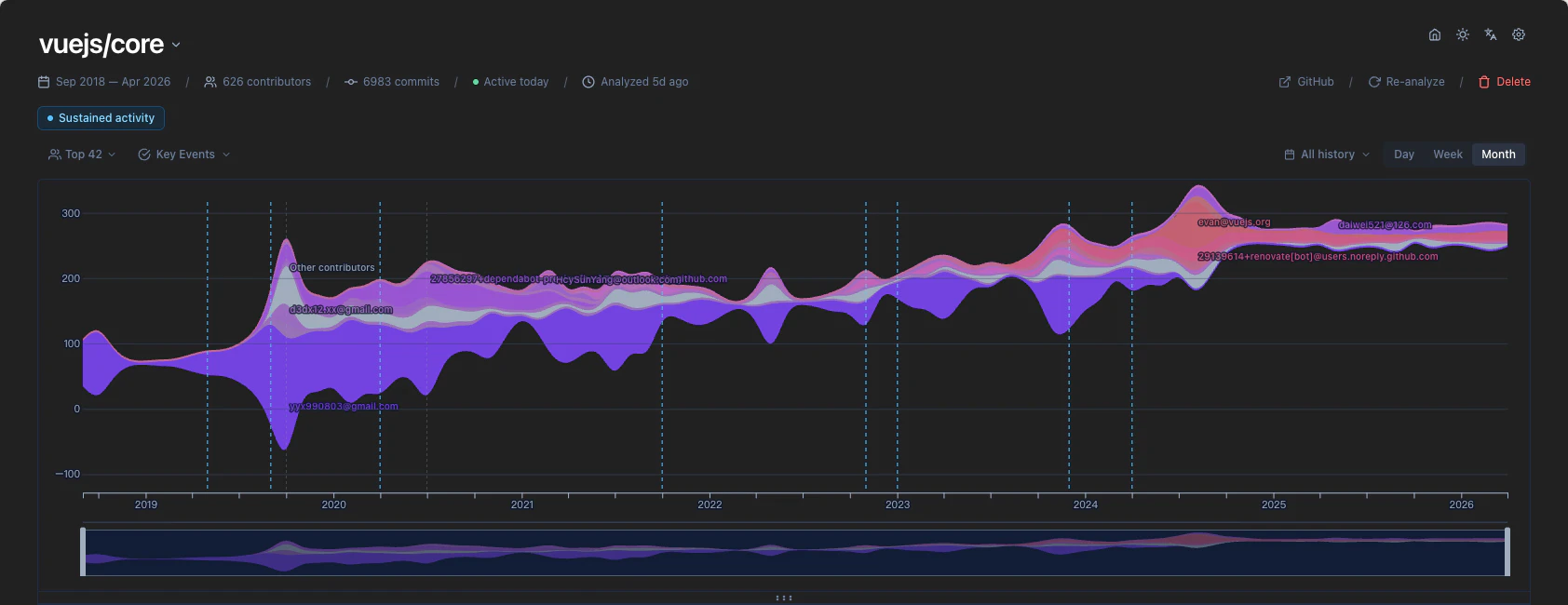Click the Delete trash can icon
The height and width of the screenshot is (605, 1568).
tap(1484, 82)
